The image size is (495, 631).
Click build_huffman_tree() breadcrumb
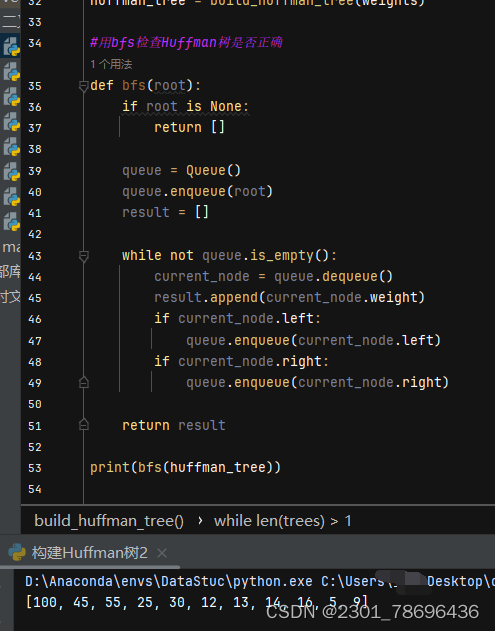[x=109, y=521]
